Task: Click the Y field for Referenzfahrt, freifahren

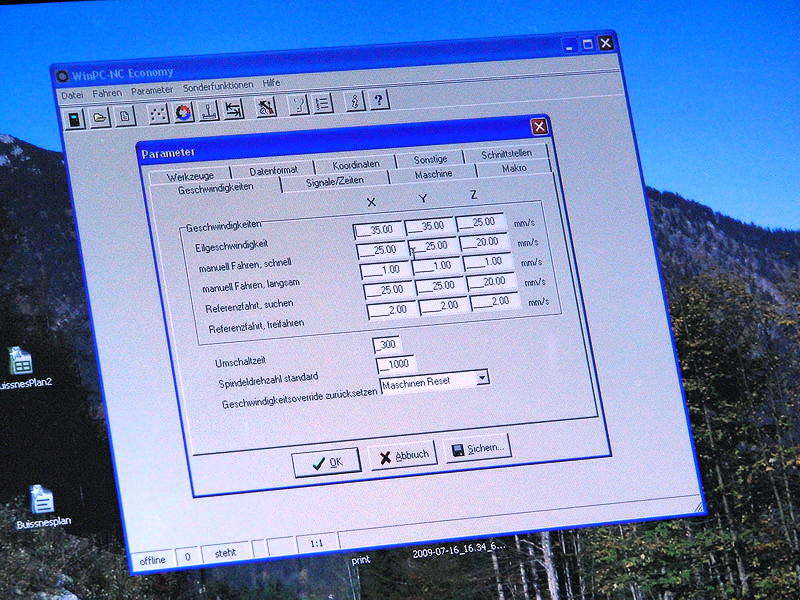Action: point(443,306)
